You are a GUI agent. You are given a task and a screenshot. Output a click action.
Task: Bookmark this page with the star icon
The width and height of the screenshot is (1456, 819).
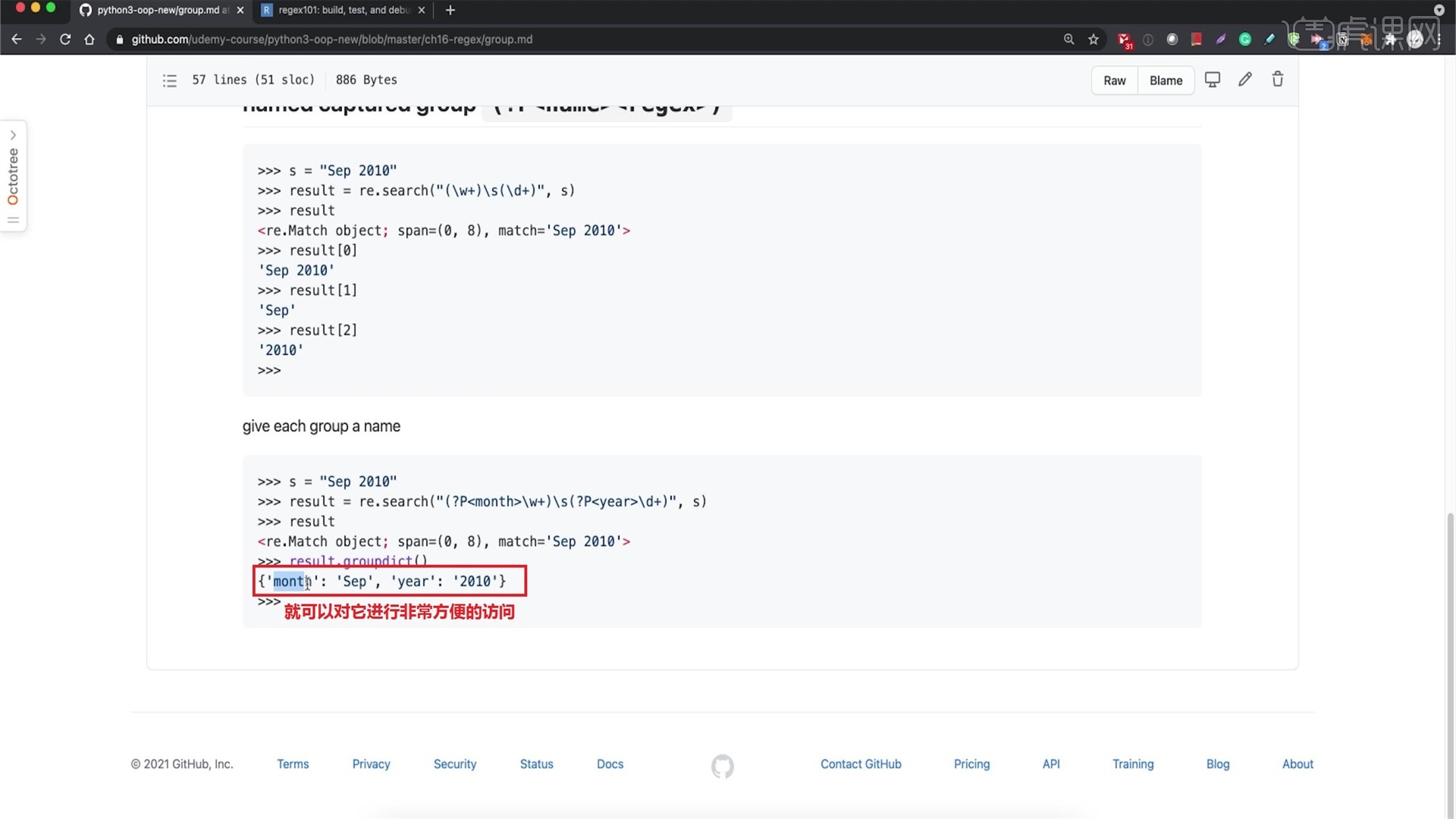[x=1094, y=39]
